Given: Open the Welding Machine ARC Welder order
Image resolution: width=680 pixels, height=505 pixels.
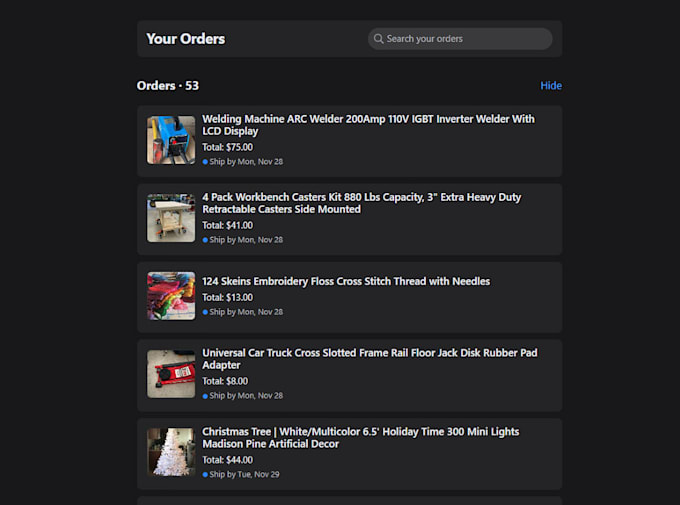Looking at the screenshot, I should pyautogui.click(x=368, y=125).
